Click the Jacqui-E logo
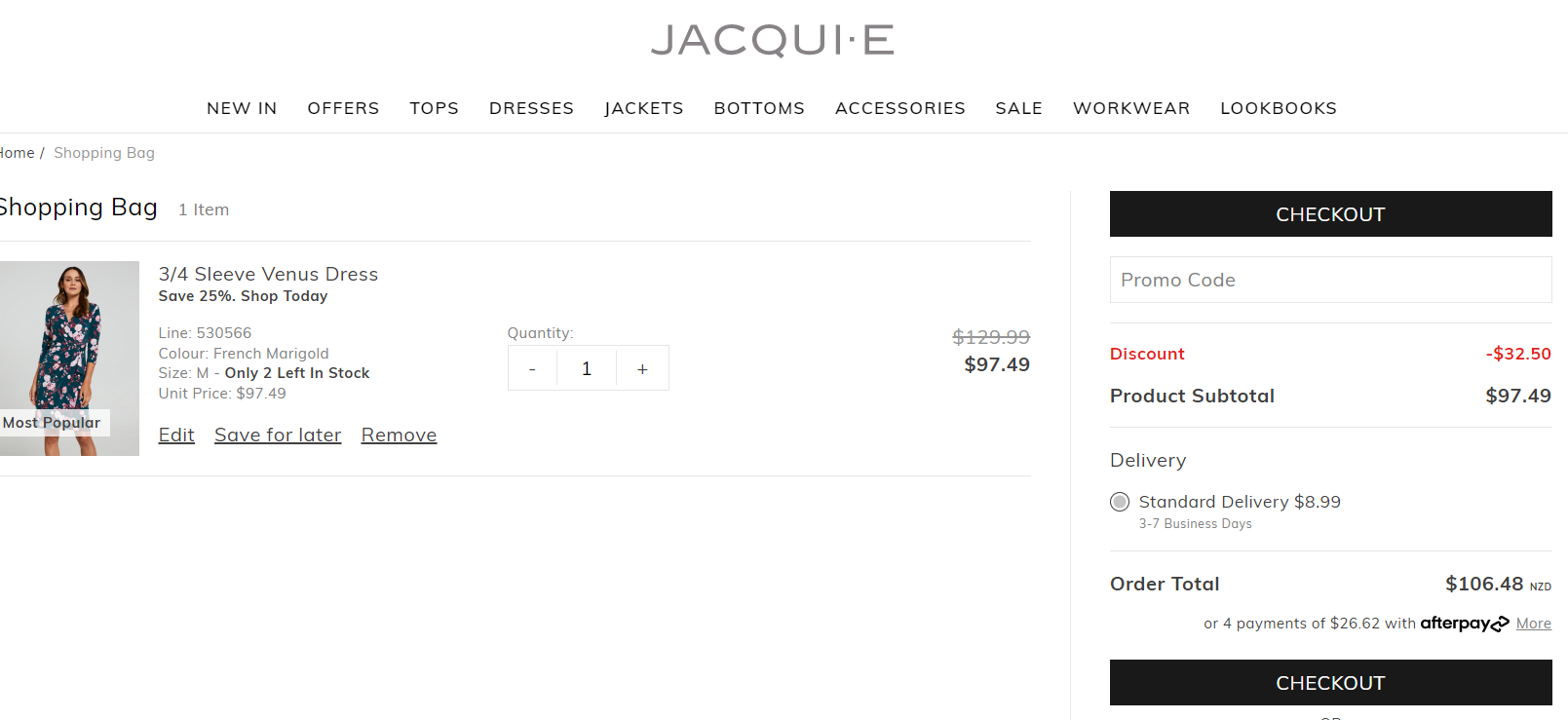 click(x=772, y=40)
